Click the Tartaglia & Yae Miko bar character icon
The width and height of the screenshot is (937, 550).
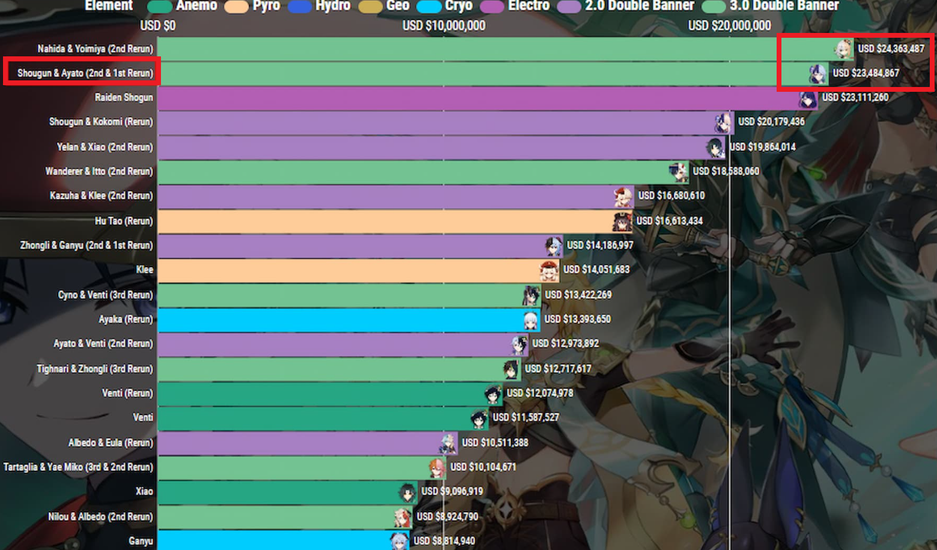[x=437, y=468]
